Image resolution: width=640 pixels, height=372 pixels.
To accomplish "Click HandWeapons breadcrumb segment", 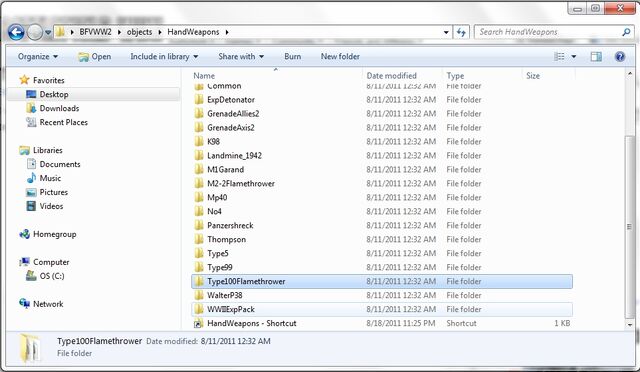I will coord(193,32).
